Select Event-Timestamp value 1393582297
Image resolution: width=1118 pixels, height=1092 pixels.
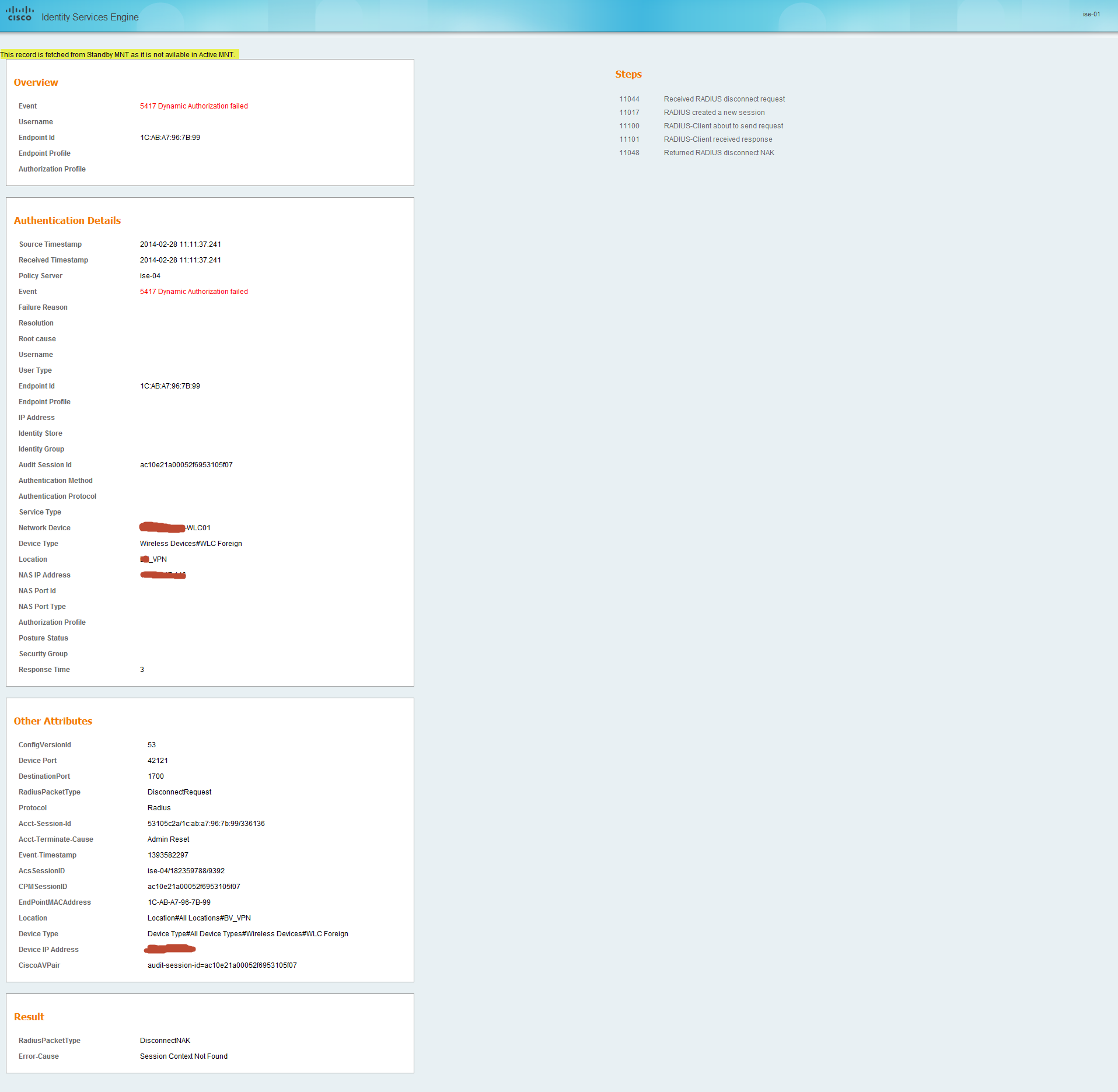(x=168, y=855)
